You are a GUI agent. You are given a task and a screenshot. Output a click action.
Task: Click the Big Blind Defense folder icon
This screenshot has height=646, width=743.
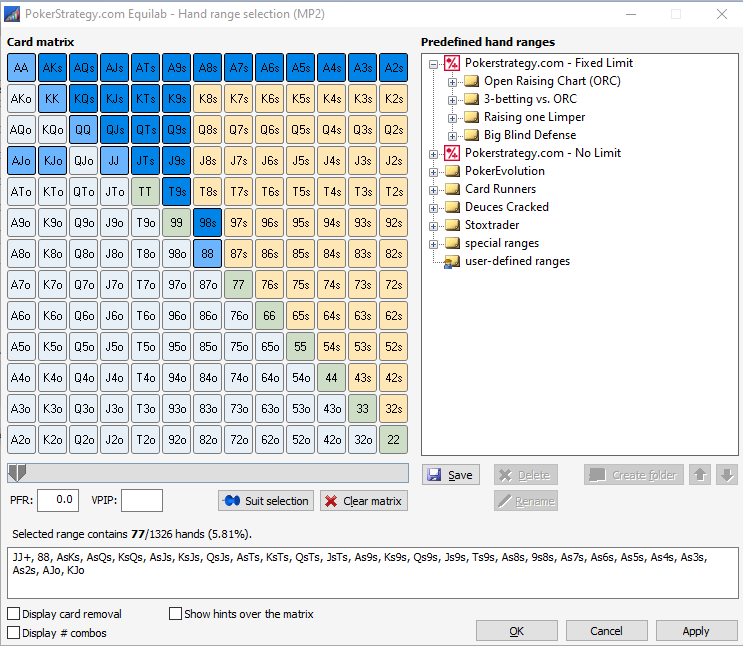471,135
